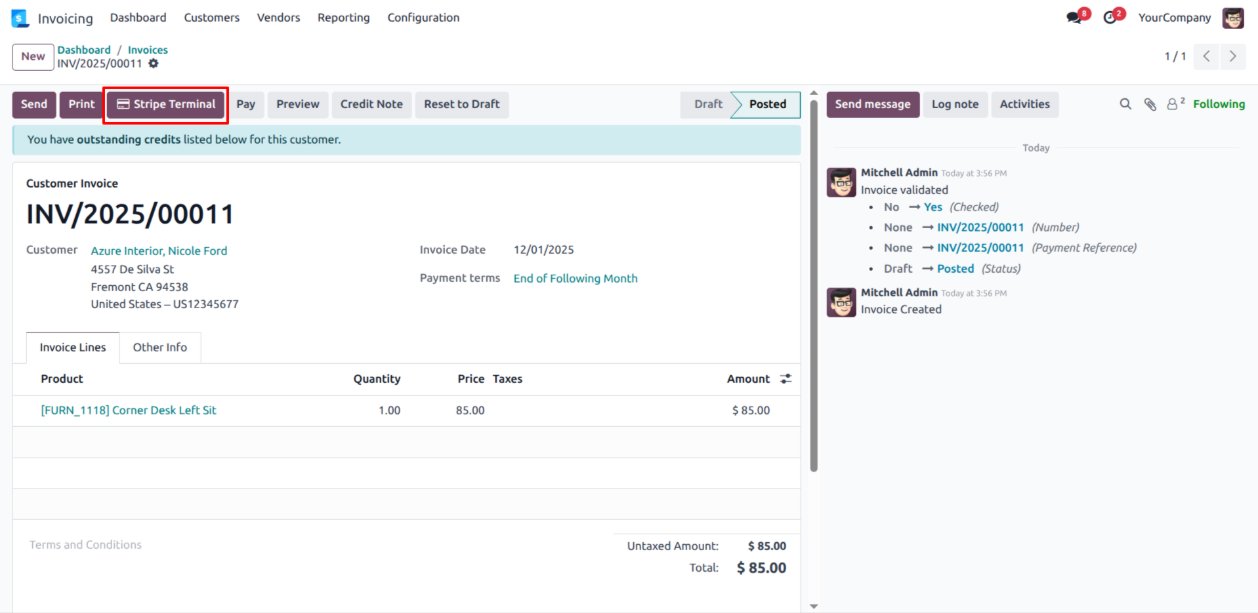Toggle the Following subscription button
This screenshot has width=1258, height=613.
1218,104
